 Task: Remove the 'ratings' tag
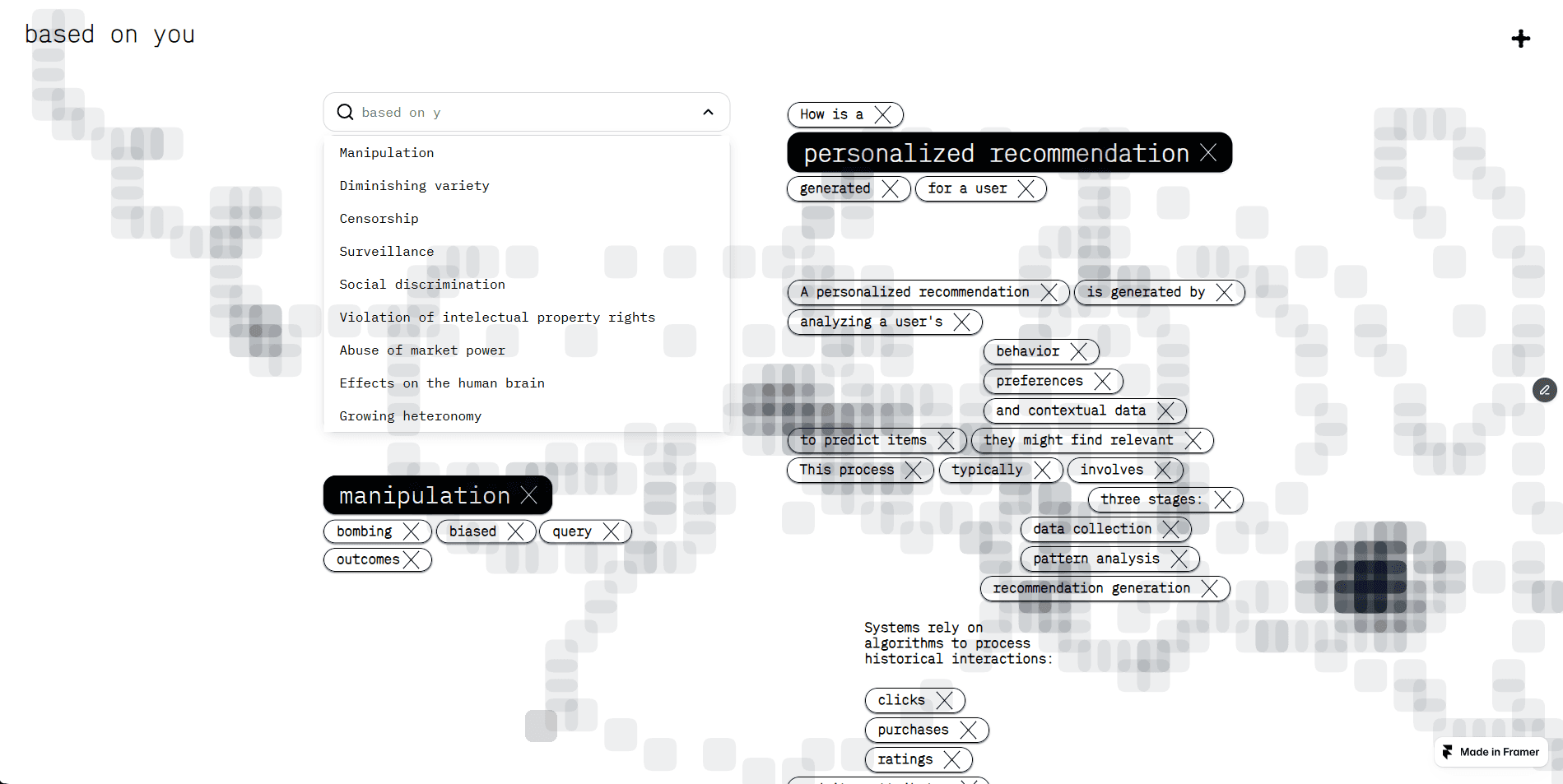(951, 759)
